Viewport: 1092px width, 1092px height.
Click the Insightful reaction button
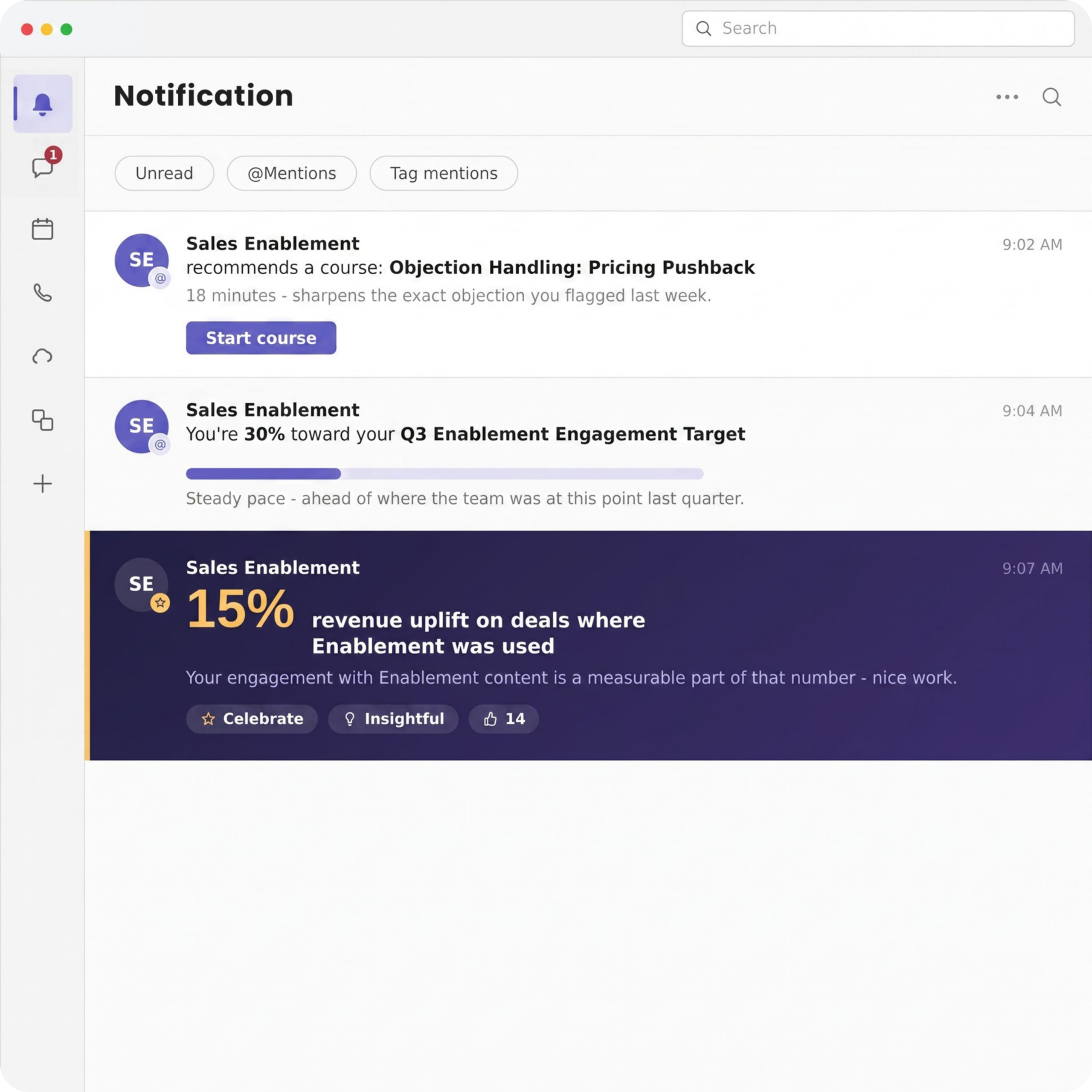coord(393,719)
